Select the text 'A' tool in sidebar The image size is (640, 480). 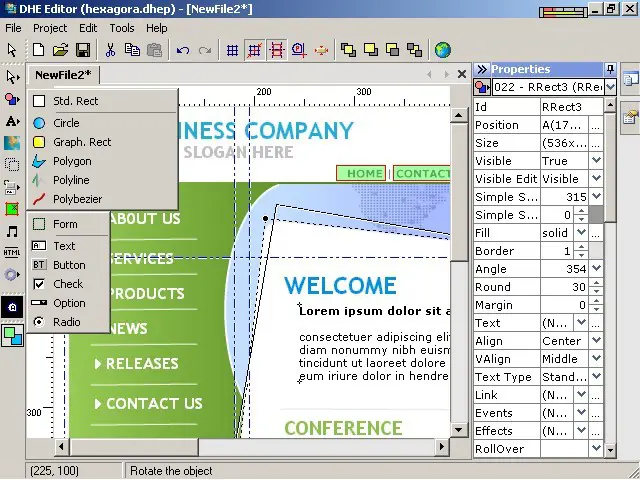point(12,121)
